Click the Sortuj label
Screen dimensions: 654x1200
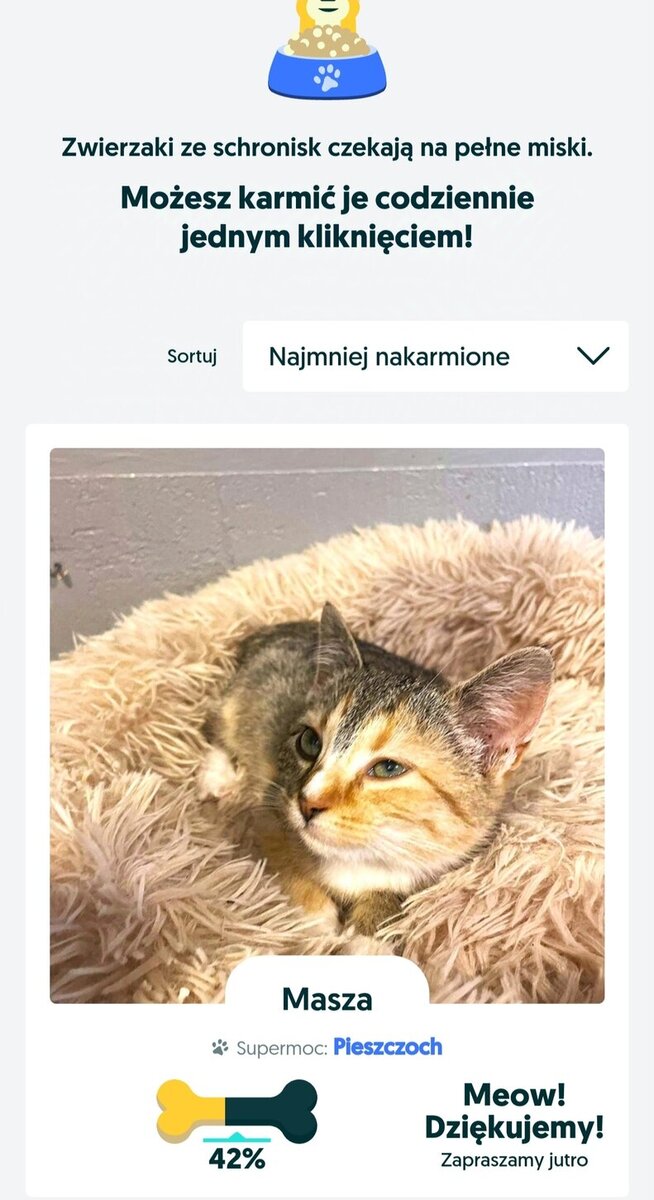click(x=192, y=356)
